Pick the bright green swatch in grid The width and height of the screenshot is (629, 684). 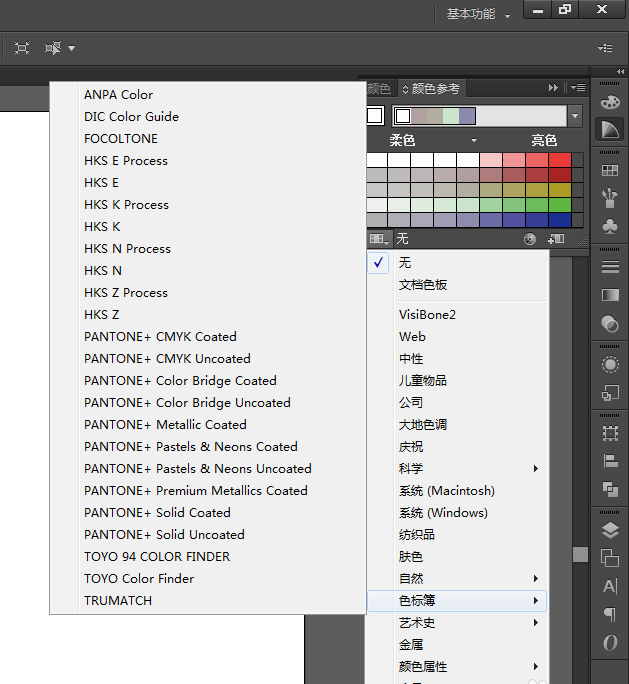[560, 205]
